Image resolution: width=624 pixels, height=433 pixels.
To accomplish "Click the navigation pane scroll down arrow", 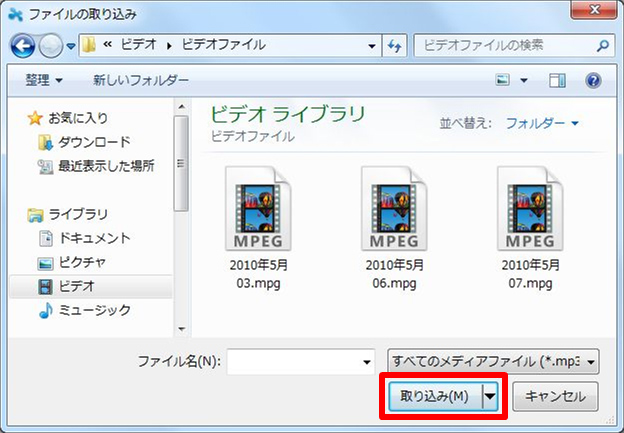I will 182,327.
